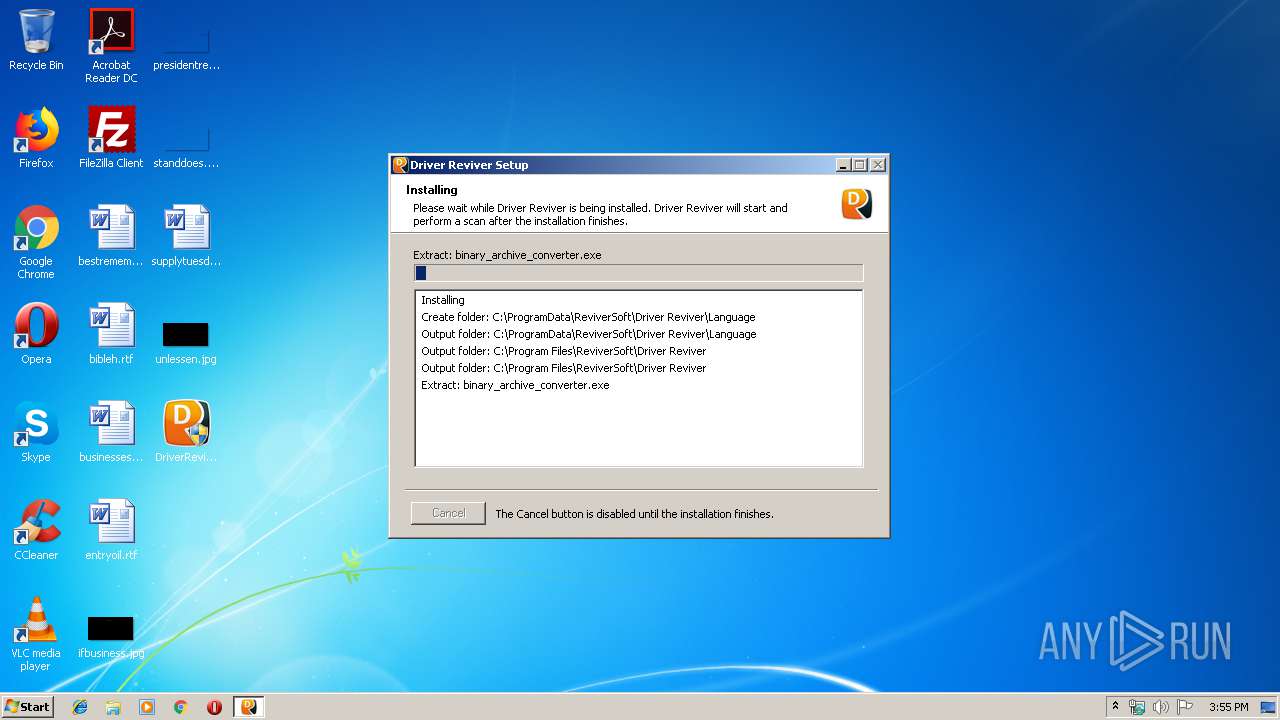Open supplytuesd... Word document icon
The height and width of the screenshot is (720, 1280).
click(x=186, y=236)
